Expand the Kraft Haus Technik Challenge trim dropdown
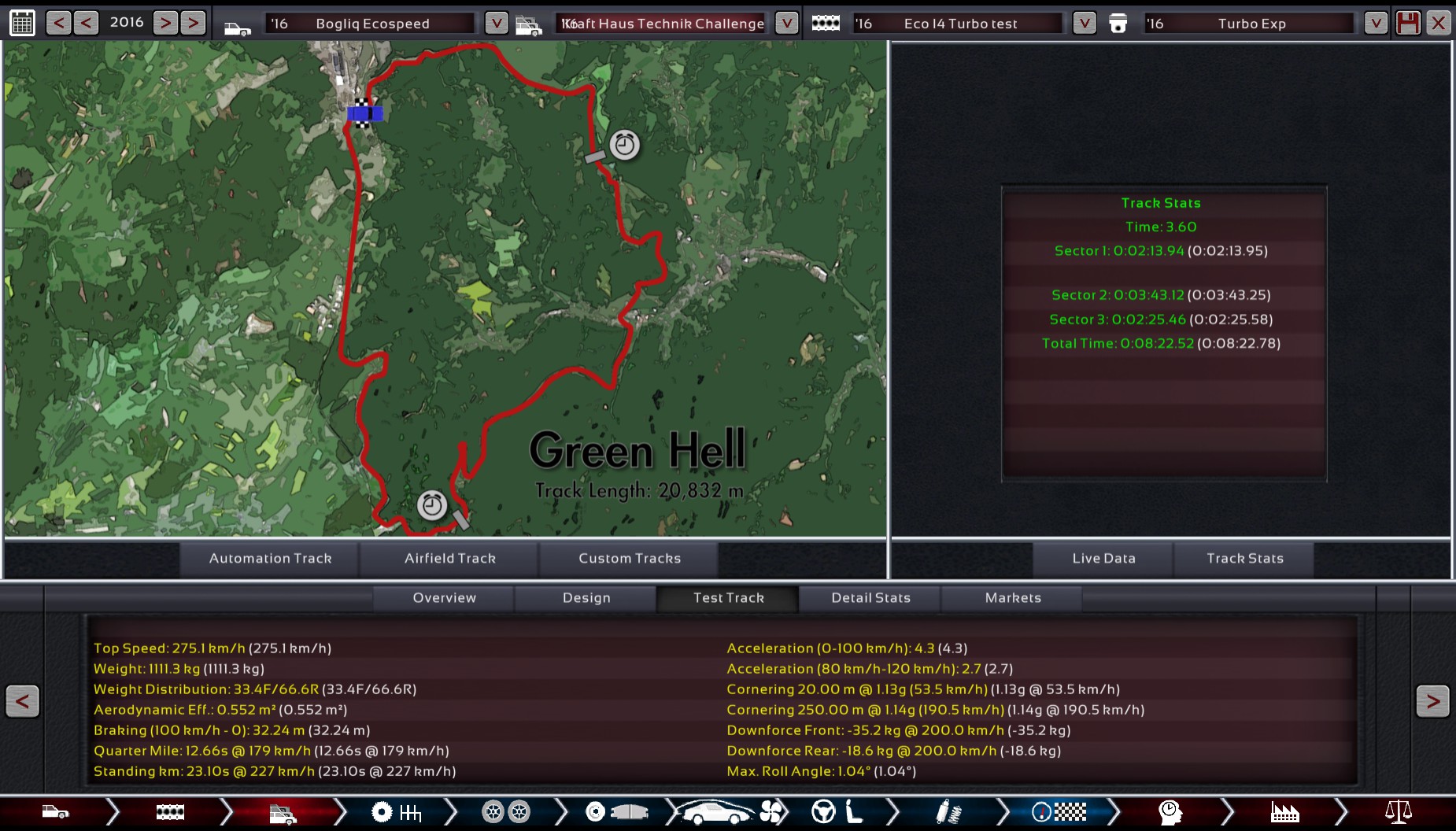This screenshot has height=831, width=1456. 786,23
